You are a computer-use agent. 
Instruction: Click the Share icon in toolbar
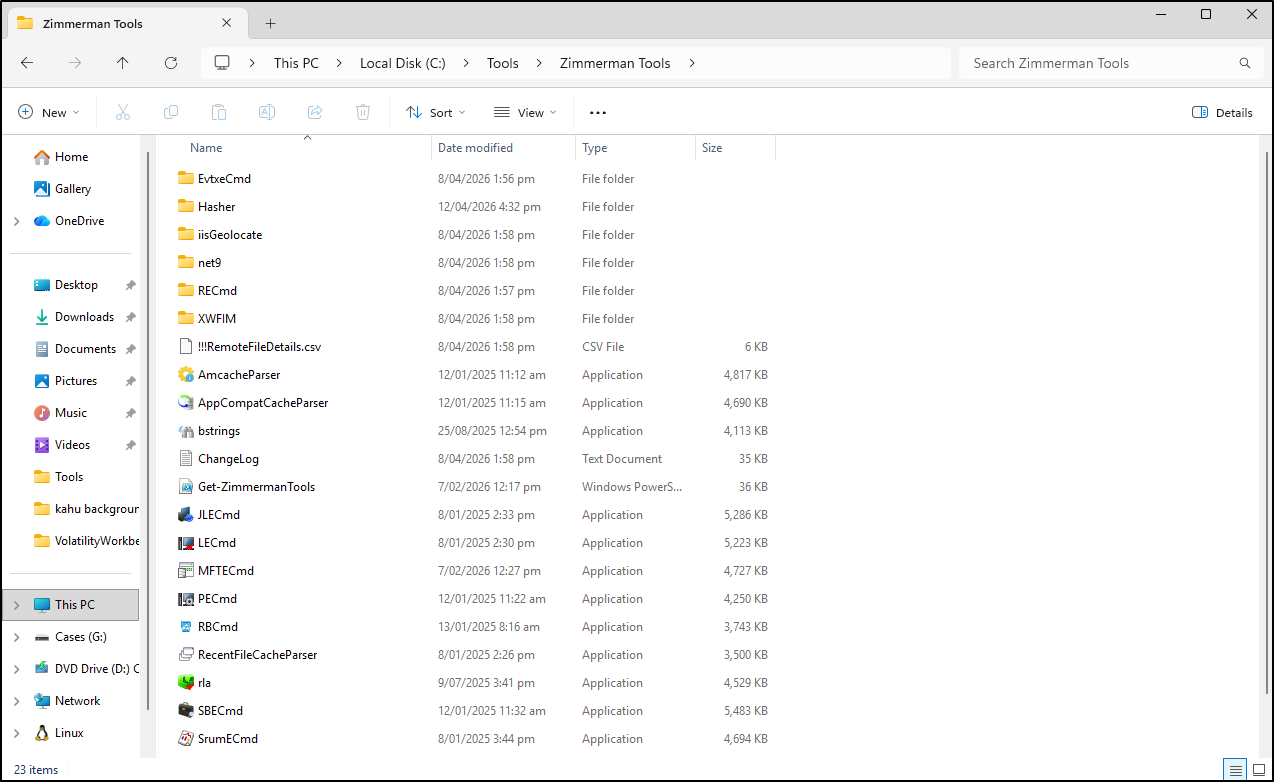315,112
